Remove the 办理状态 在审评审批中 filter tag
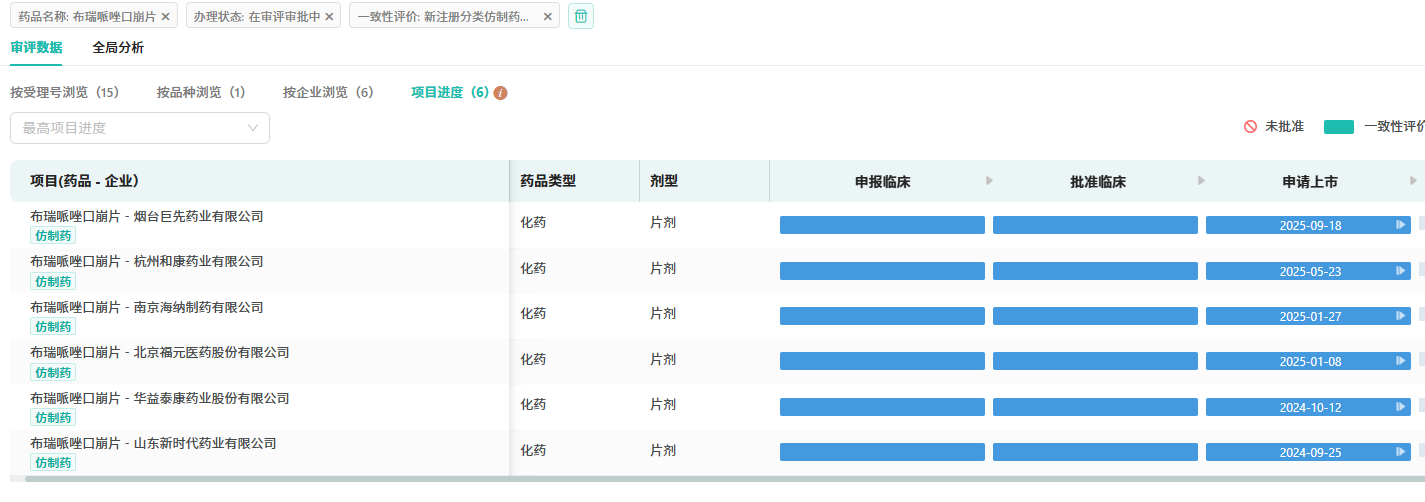 click(x=329, y=17)
